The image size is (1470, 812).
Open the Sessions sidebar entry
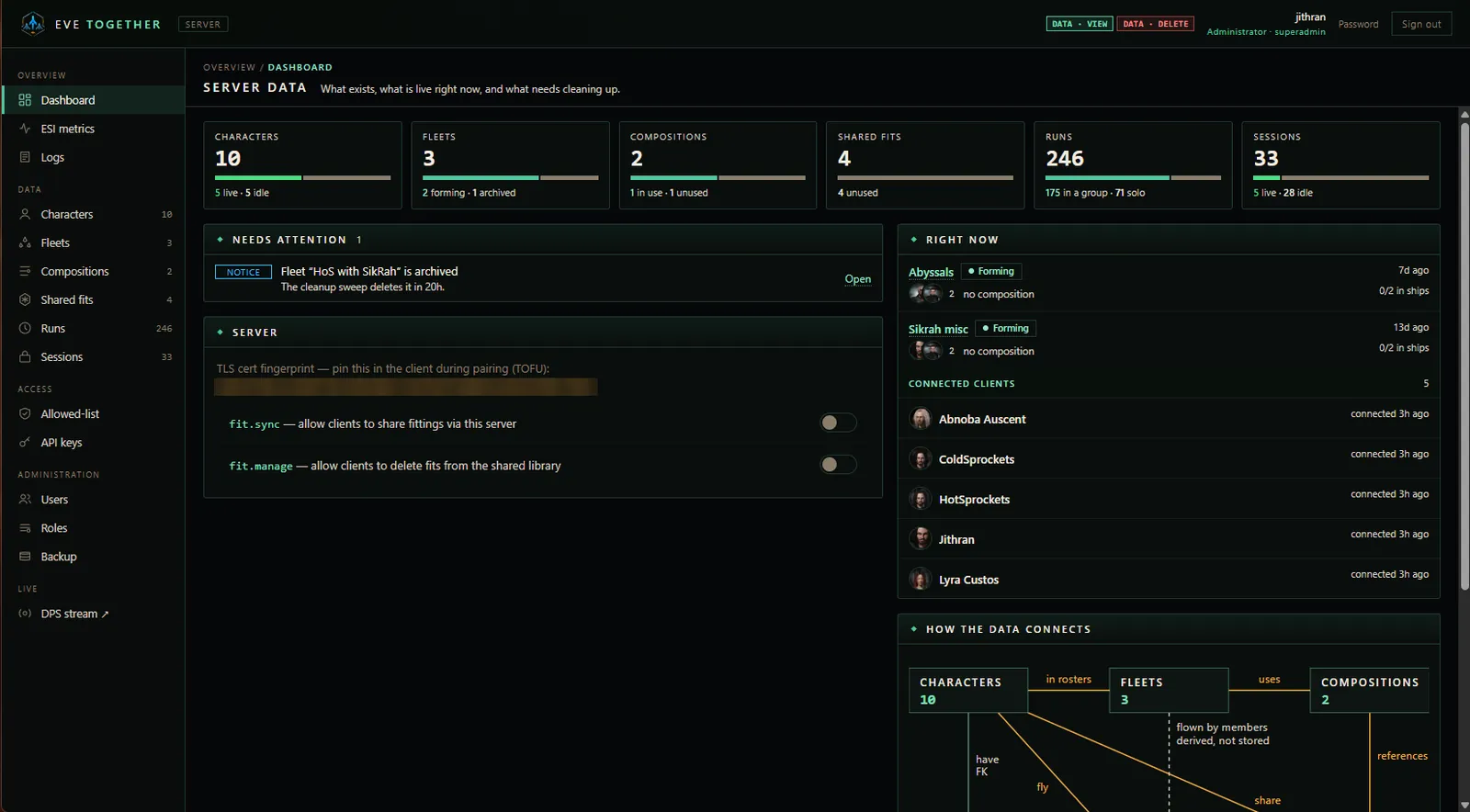94,356
